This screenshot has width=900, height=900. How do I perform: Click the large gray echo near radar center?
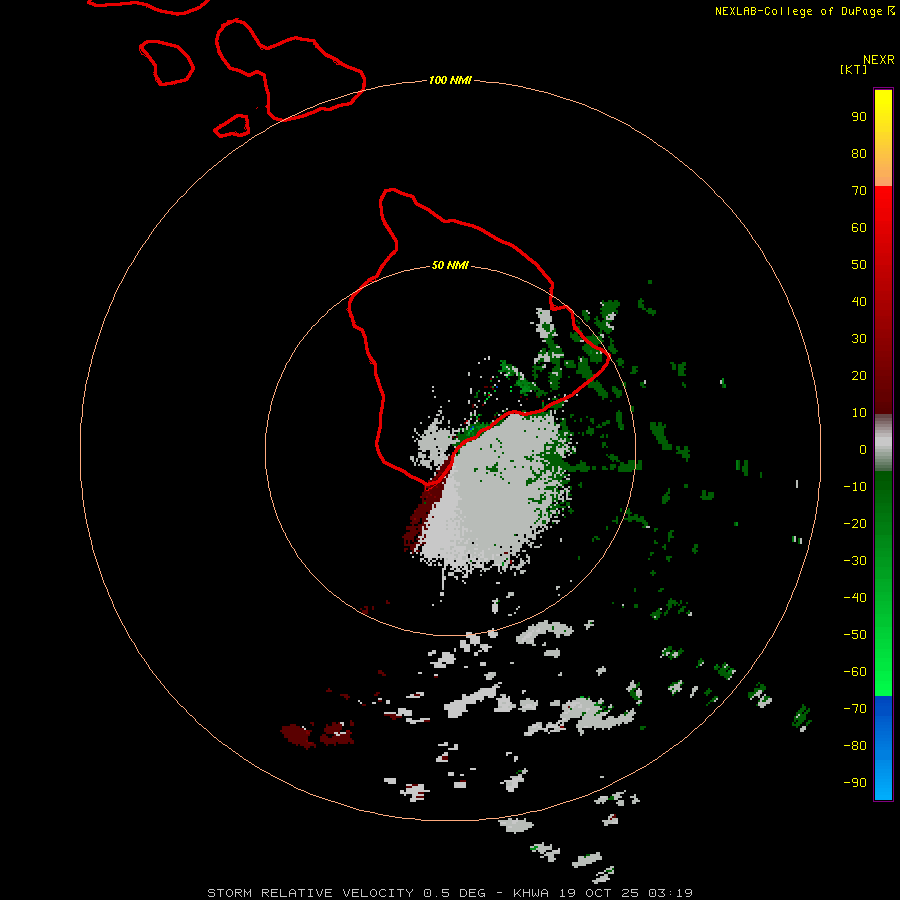[494, 494]
